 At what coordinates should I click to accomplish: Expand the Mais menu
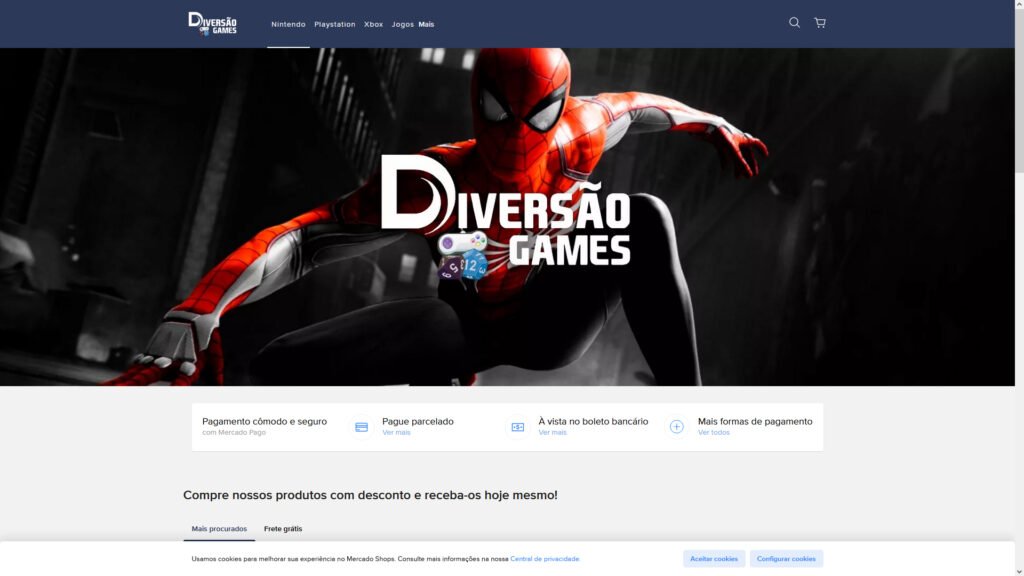[426, 24]
